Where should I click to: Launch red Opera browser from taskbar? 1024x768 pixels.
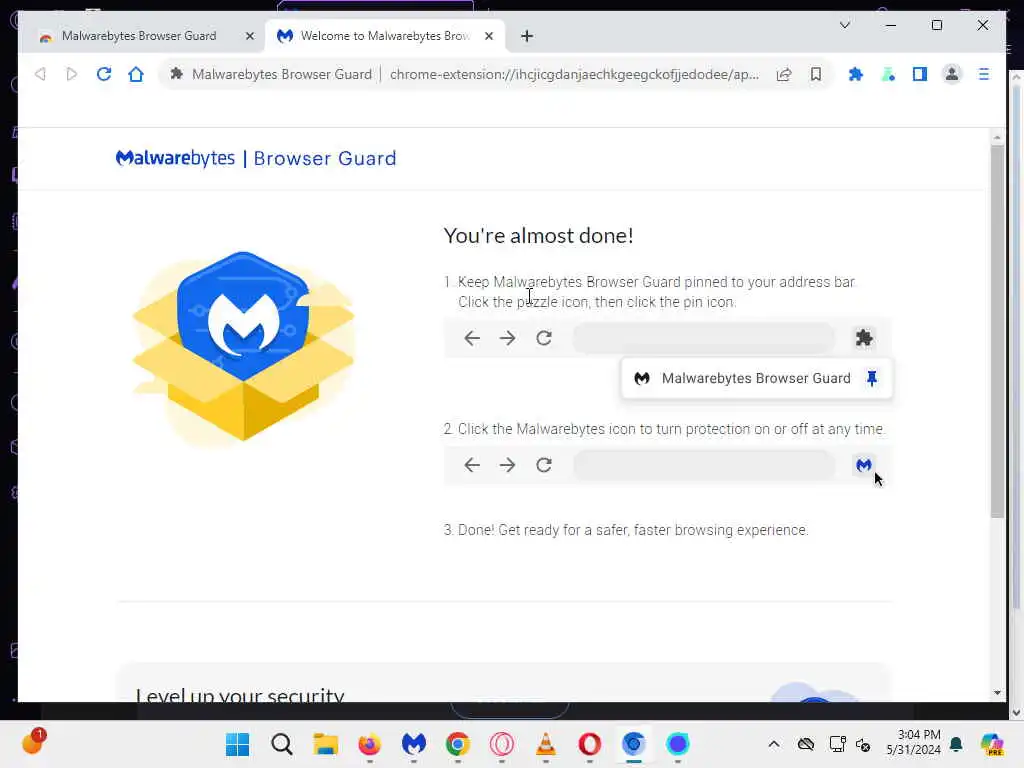tap(589, 744)
